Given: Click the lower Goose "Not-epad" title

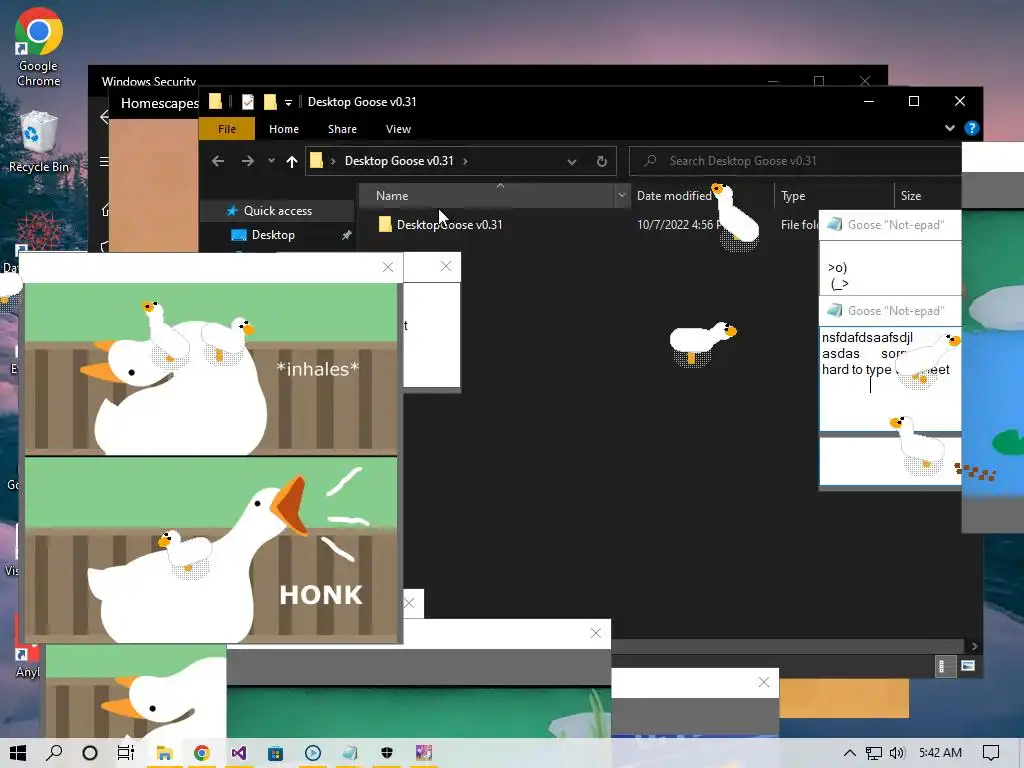Looking at the screenshot, I should click(895, 311).
